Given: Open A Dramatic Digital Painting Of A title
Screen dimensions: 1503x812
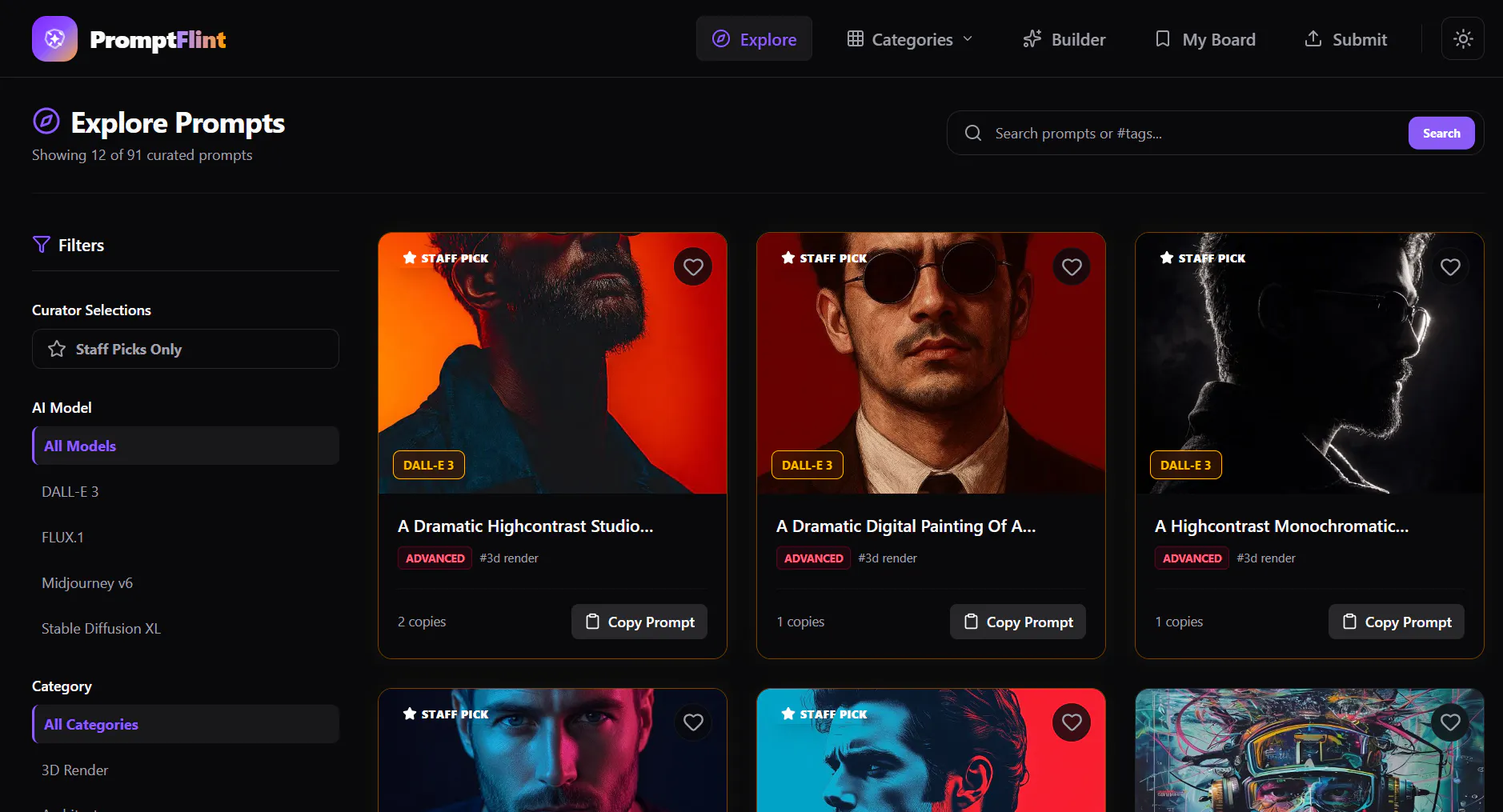Looking at the screenshot, I should 906,526.
